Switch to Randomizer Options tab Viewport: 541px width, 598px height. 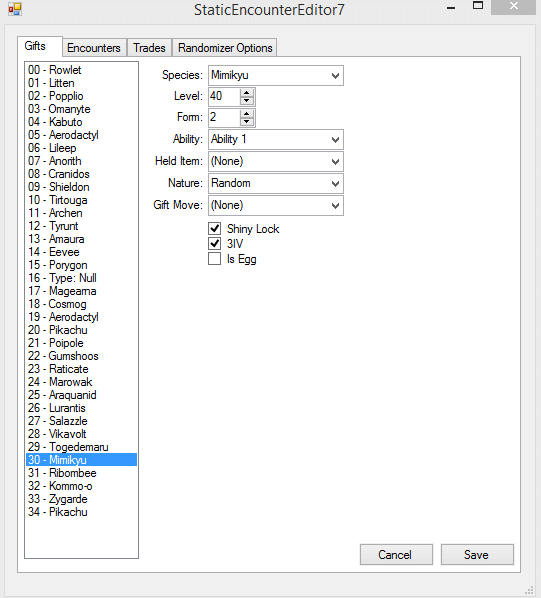(225, 48)
